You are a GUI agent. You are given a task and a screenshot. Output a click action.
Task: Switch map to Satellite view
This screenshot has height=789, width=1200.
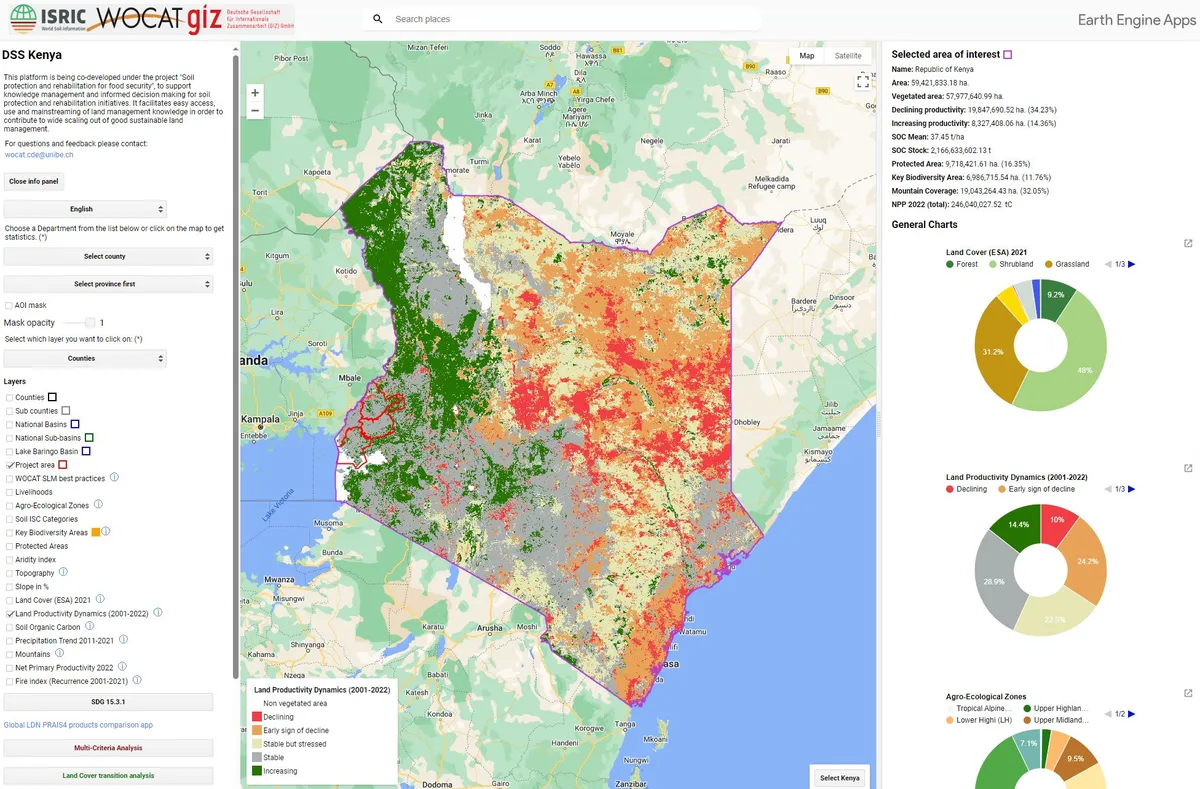pyautogui.click(x=847, y=56)
